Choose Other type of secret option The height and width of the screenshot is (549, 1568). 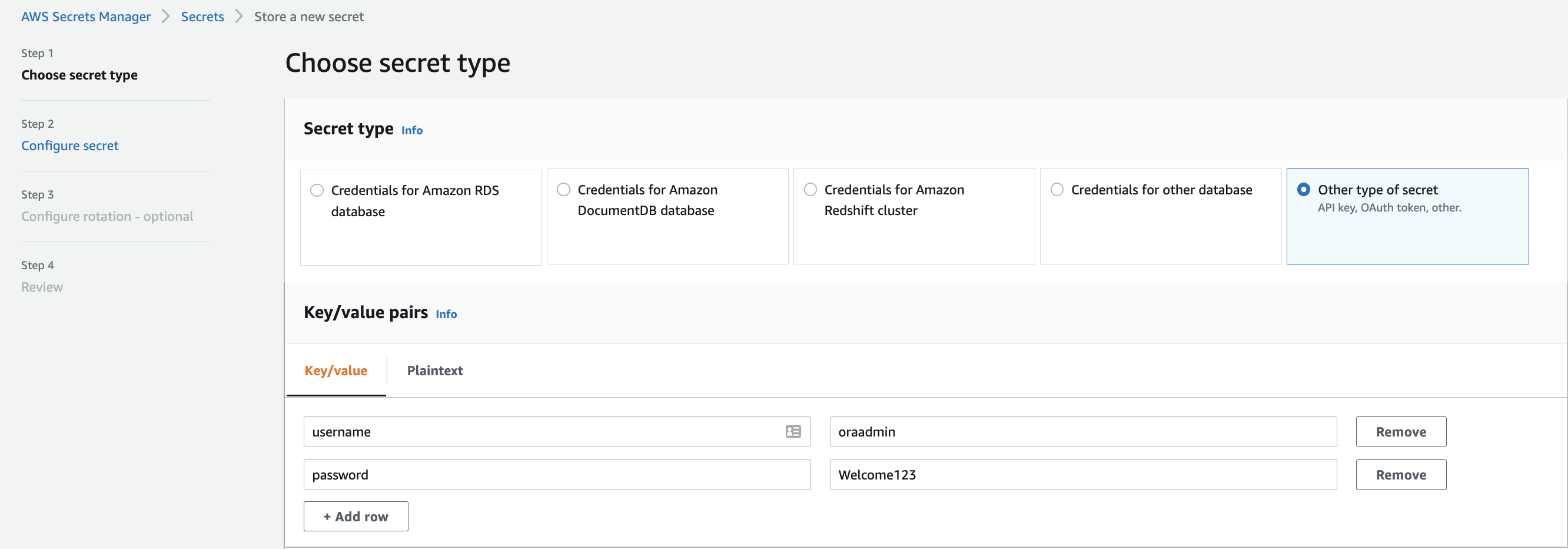pyautogui.click(x=1303, y=190)
